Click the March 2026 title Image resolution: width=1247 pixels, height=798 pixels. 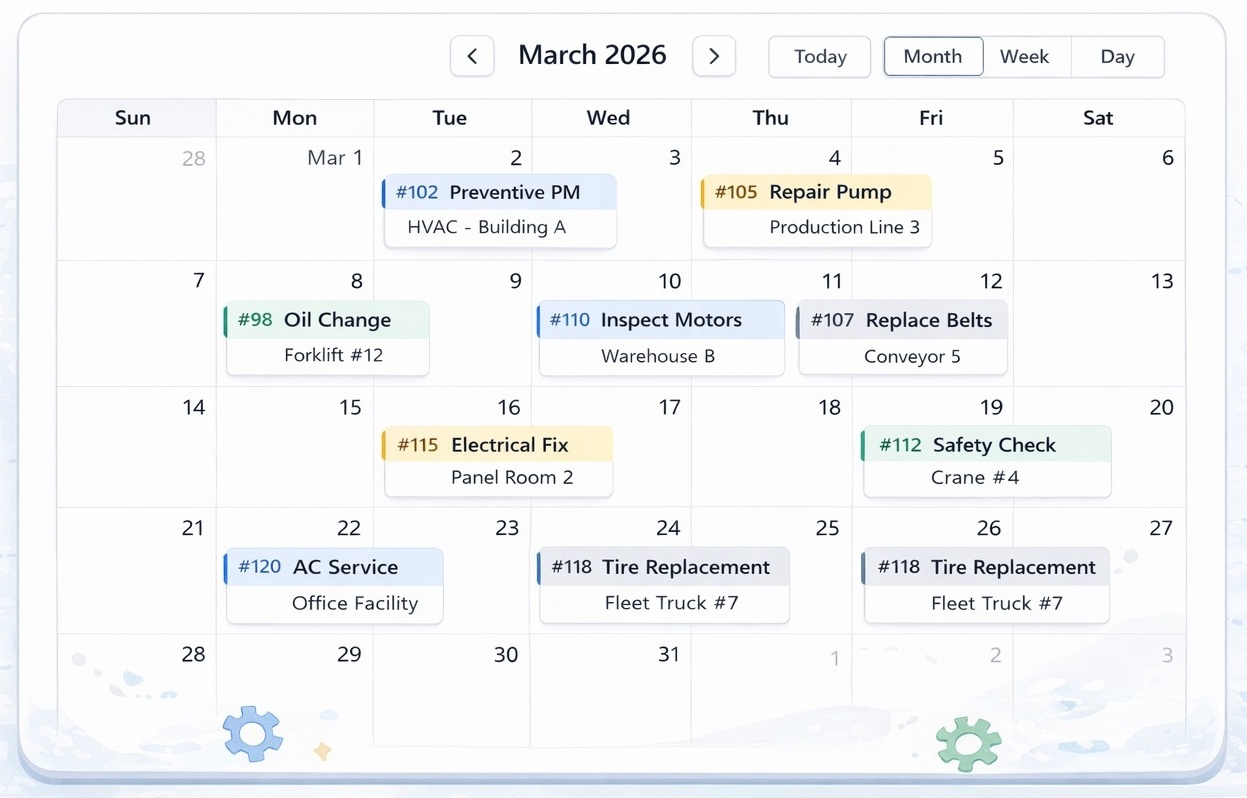592,55
